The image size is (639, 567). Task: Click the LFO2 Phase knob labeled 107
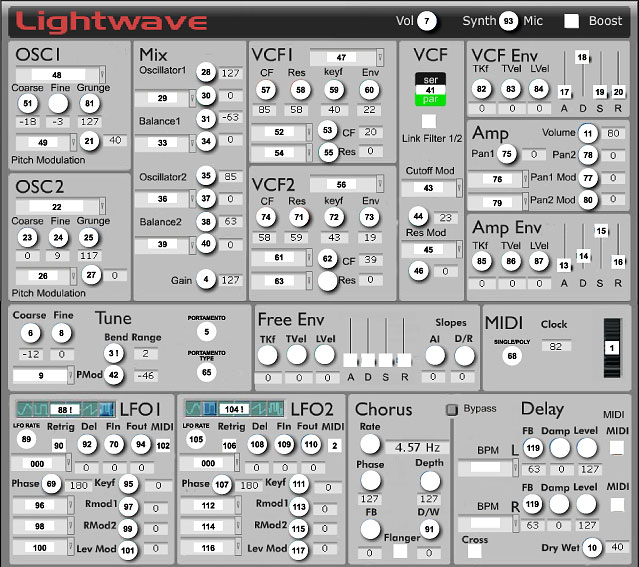pos(222,485)
